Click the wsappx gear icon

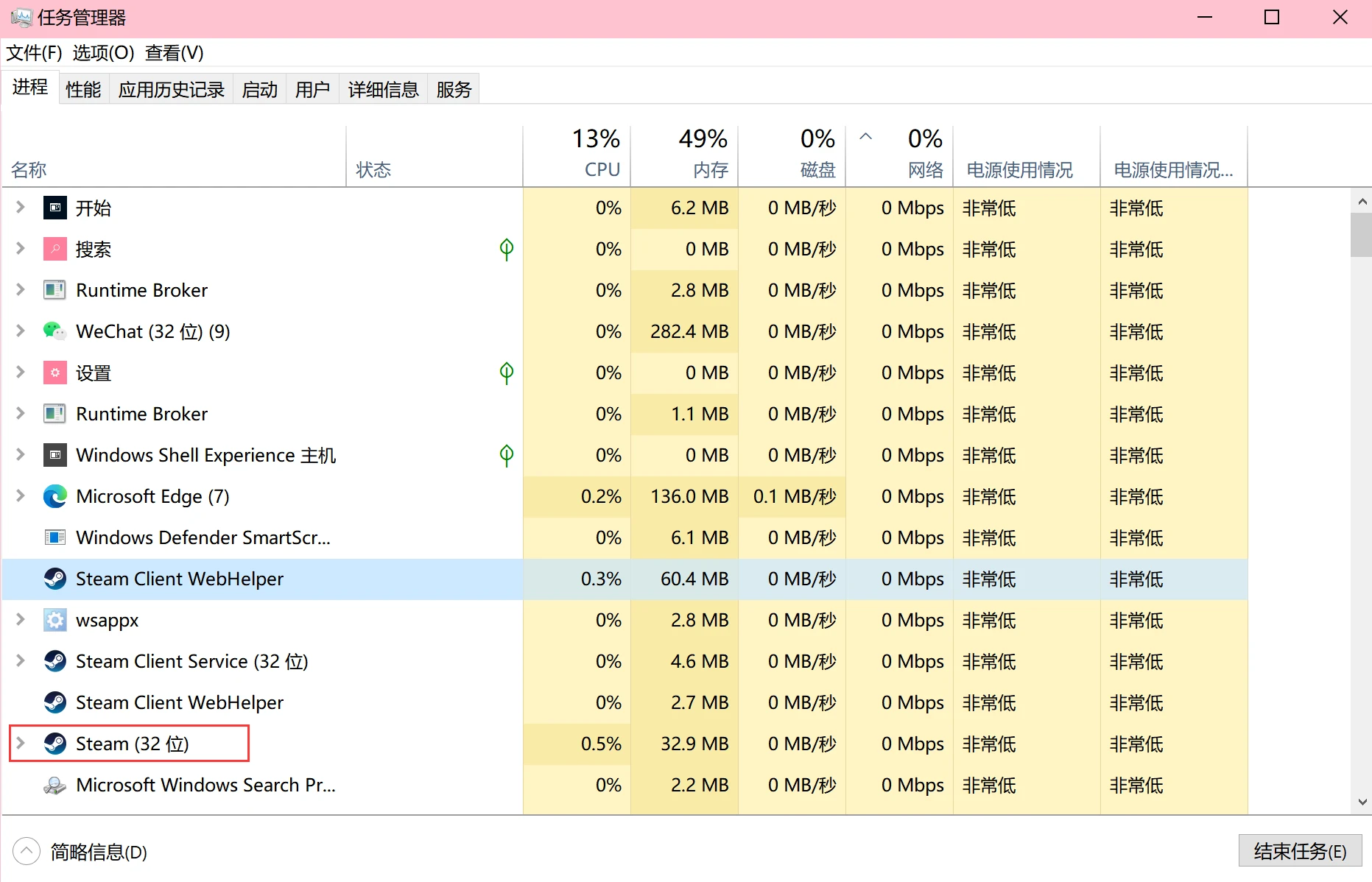54,621
